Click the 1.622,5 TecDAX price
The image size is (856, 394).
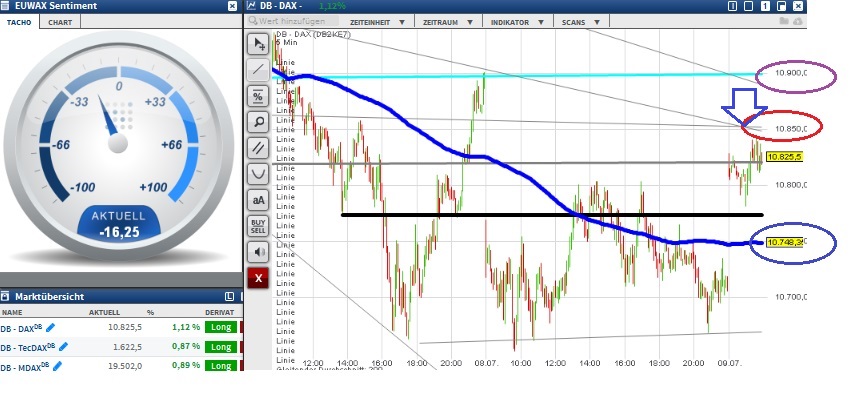[x=128, y=347]
